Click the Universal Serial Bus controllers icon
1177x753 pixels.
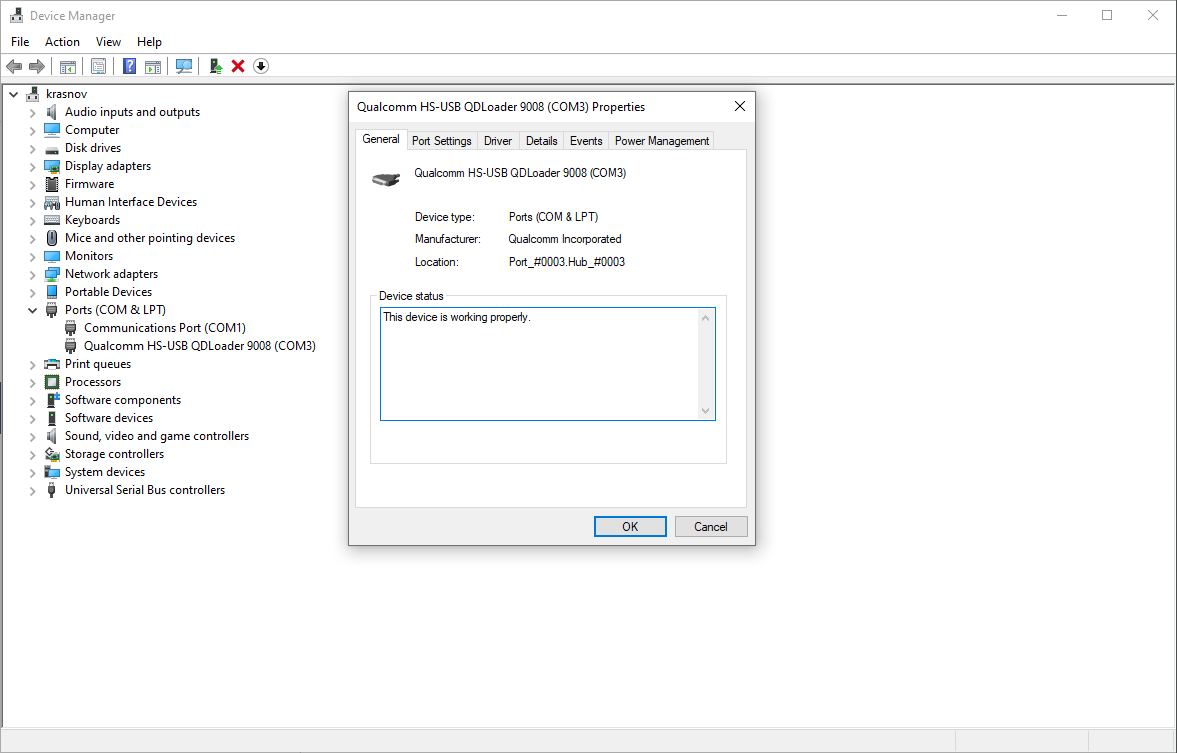pyautogui.click(x=52, y=490)
